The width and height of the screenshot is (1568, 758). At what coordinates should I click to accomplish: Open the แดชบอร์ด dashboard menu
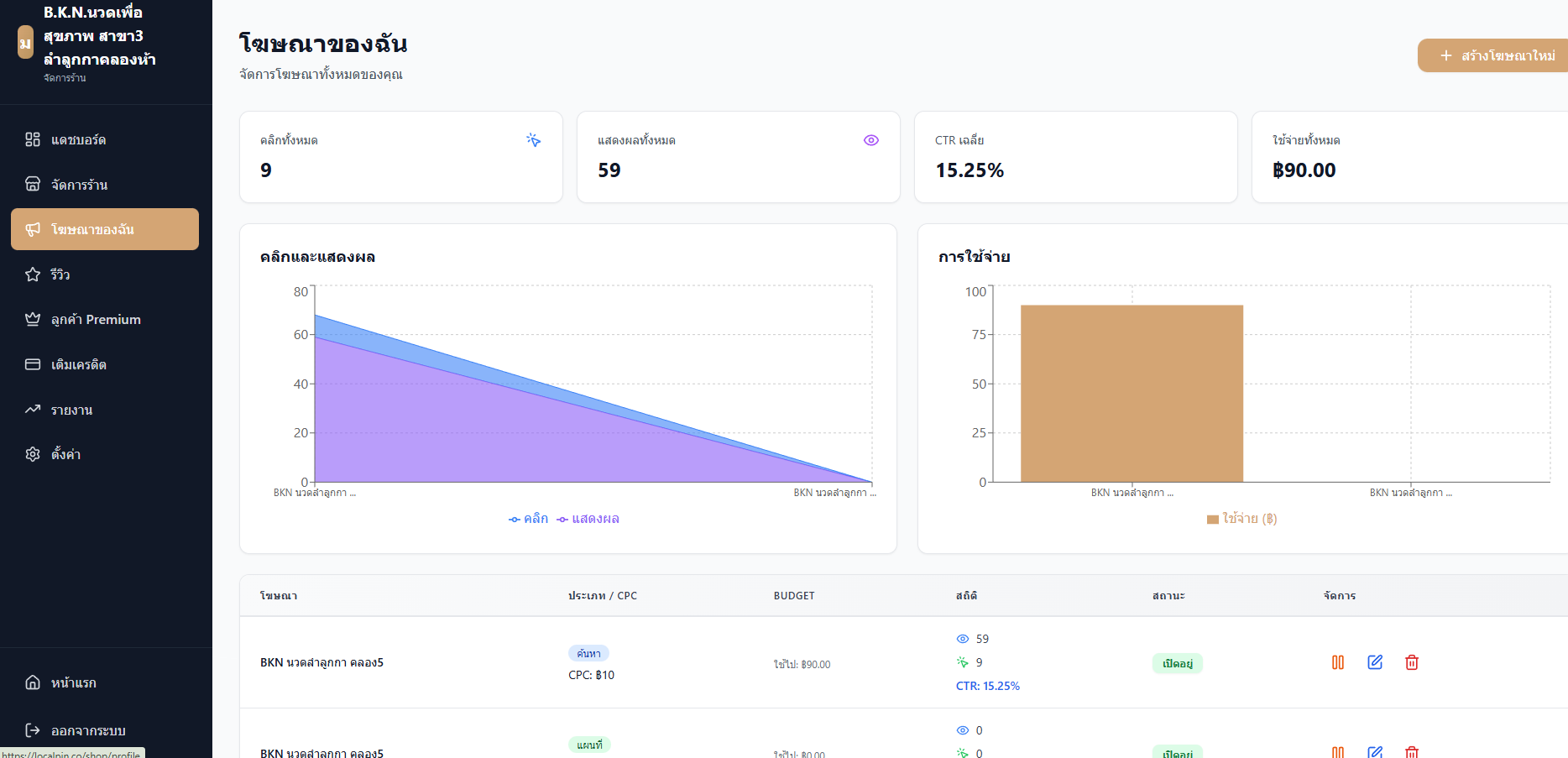78,139
